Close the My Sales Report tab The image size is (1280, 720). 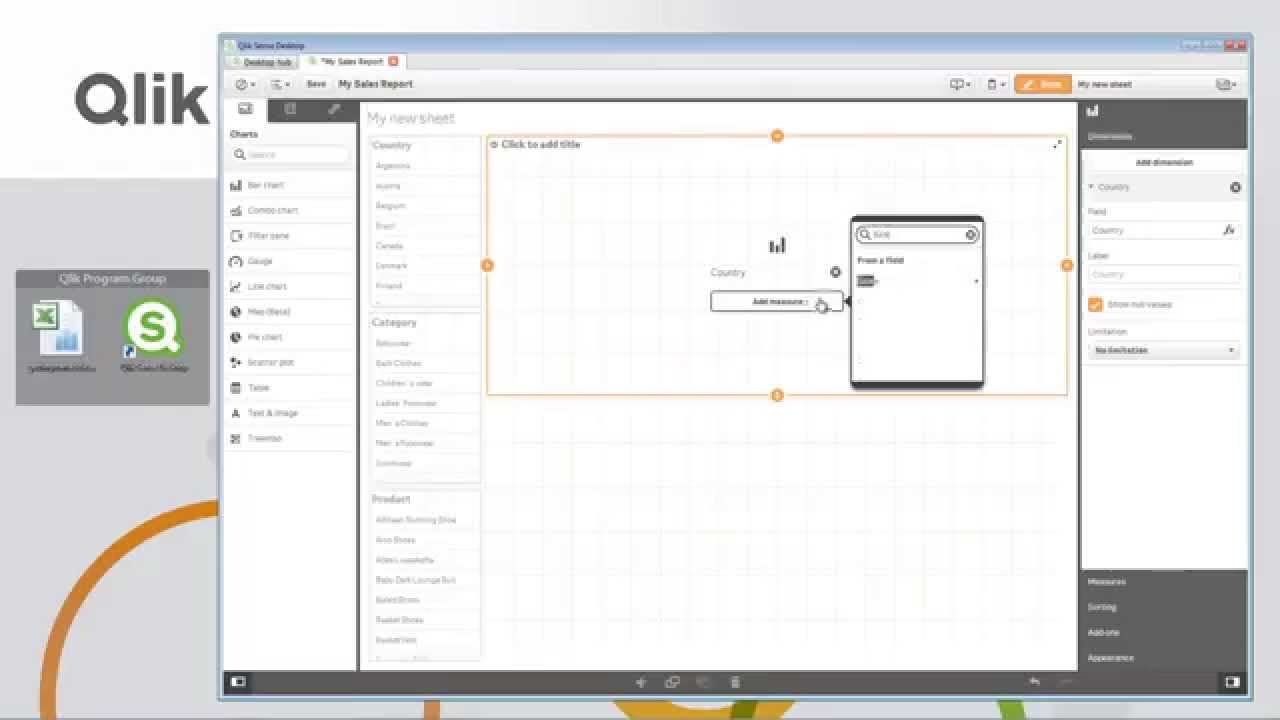tap(393, 62)
